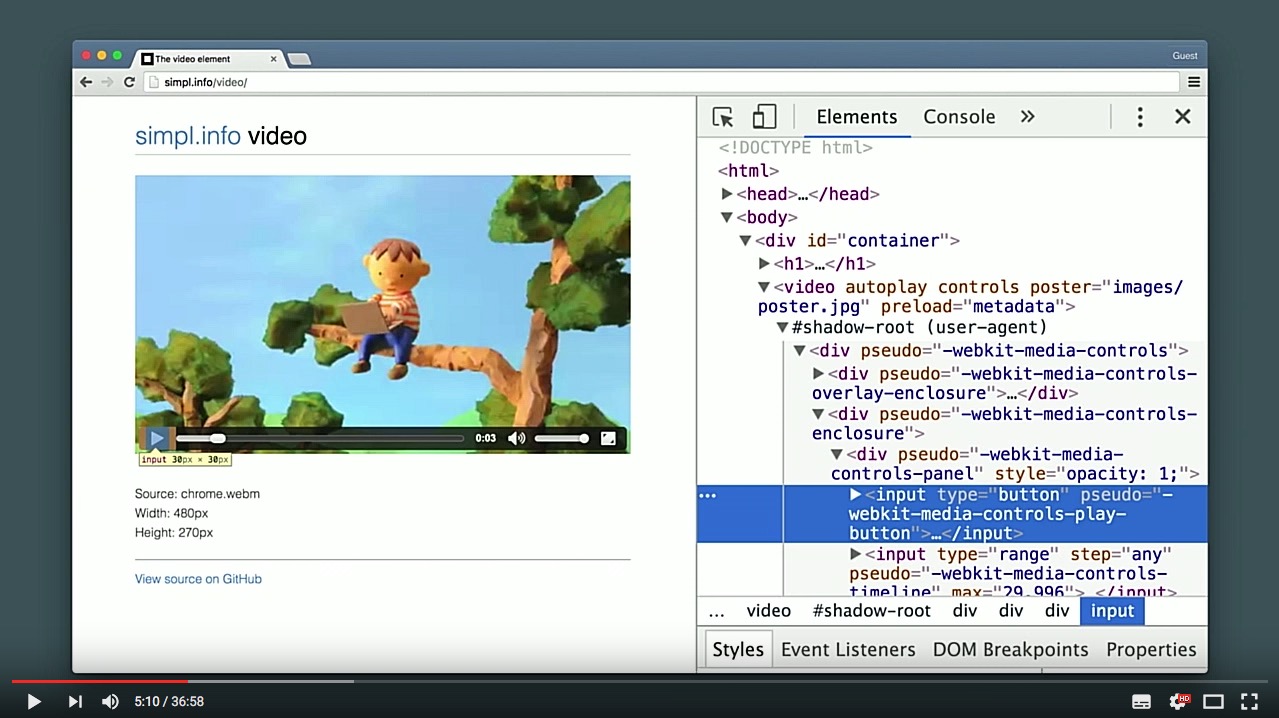
Task: Switch to the Elements tab
Action: [x=857, y=117]
